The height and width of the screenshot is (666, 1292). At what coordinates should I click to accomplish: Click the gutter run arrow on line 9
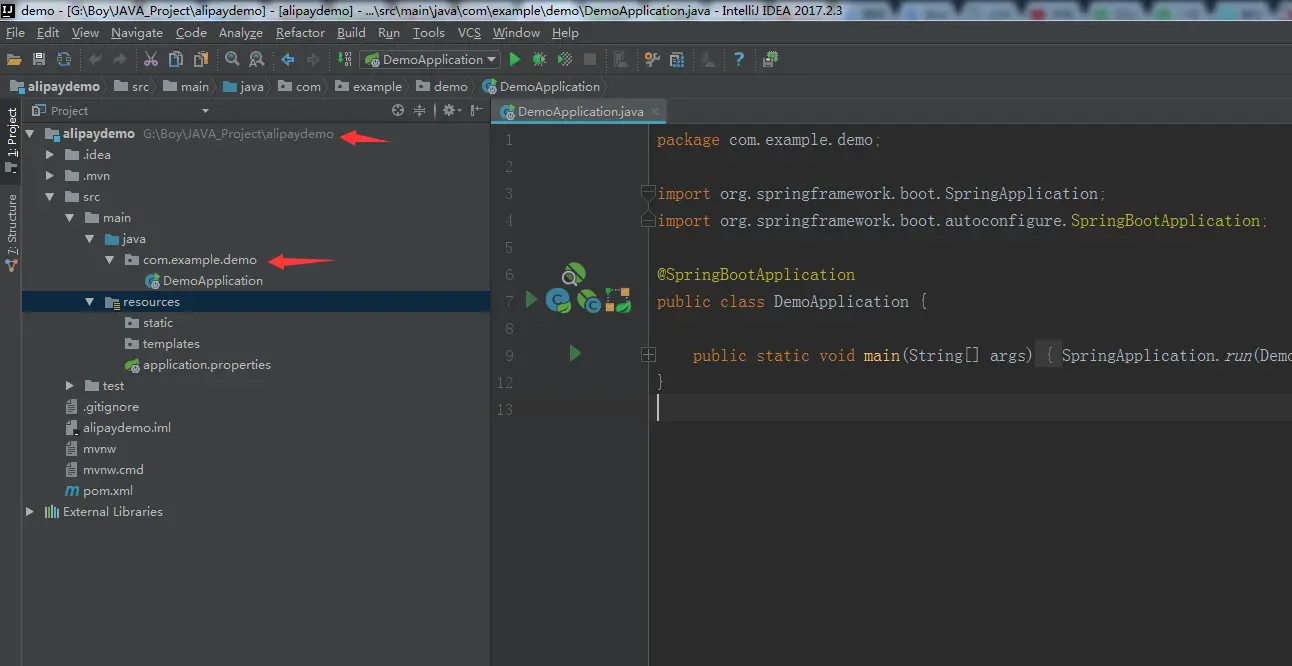coord(575,353)
